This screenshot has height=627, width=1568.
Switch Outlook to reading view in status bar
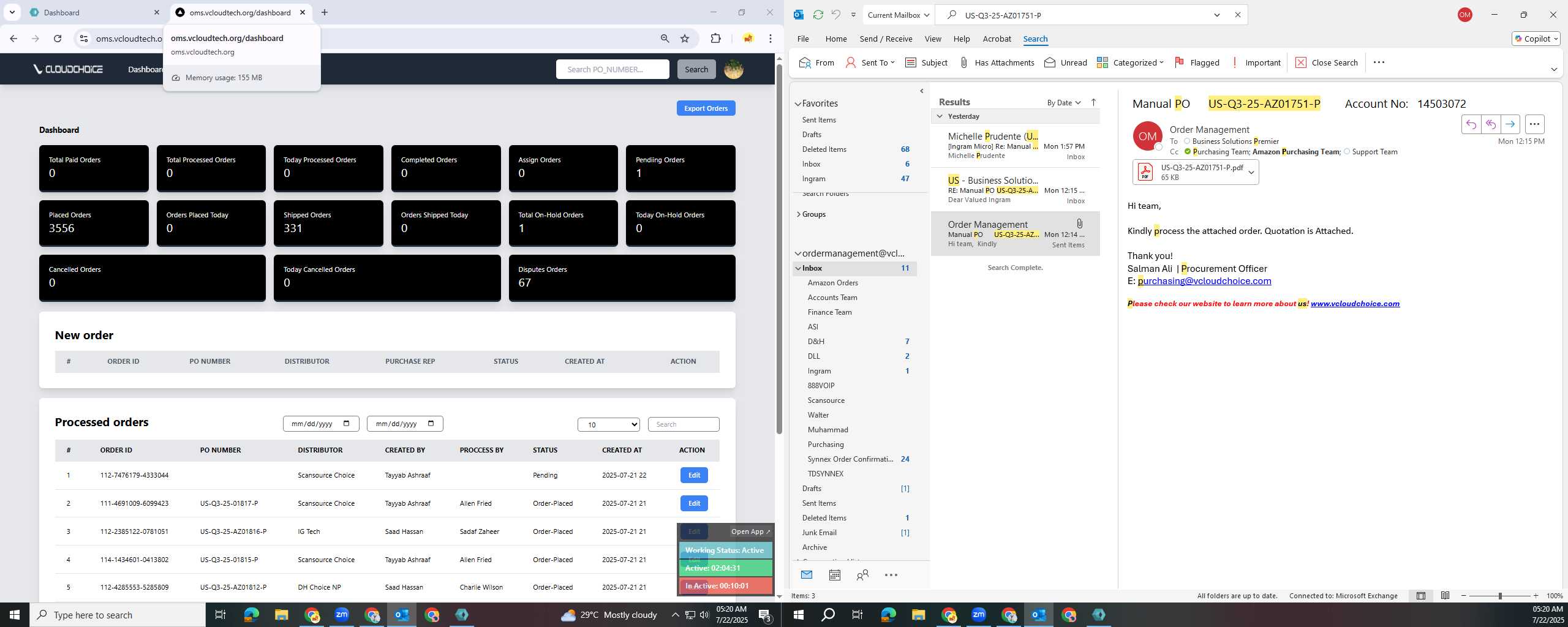click(x=1445, y=596)
